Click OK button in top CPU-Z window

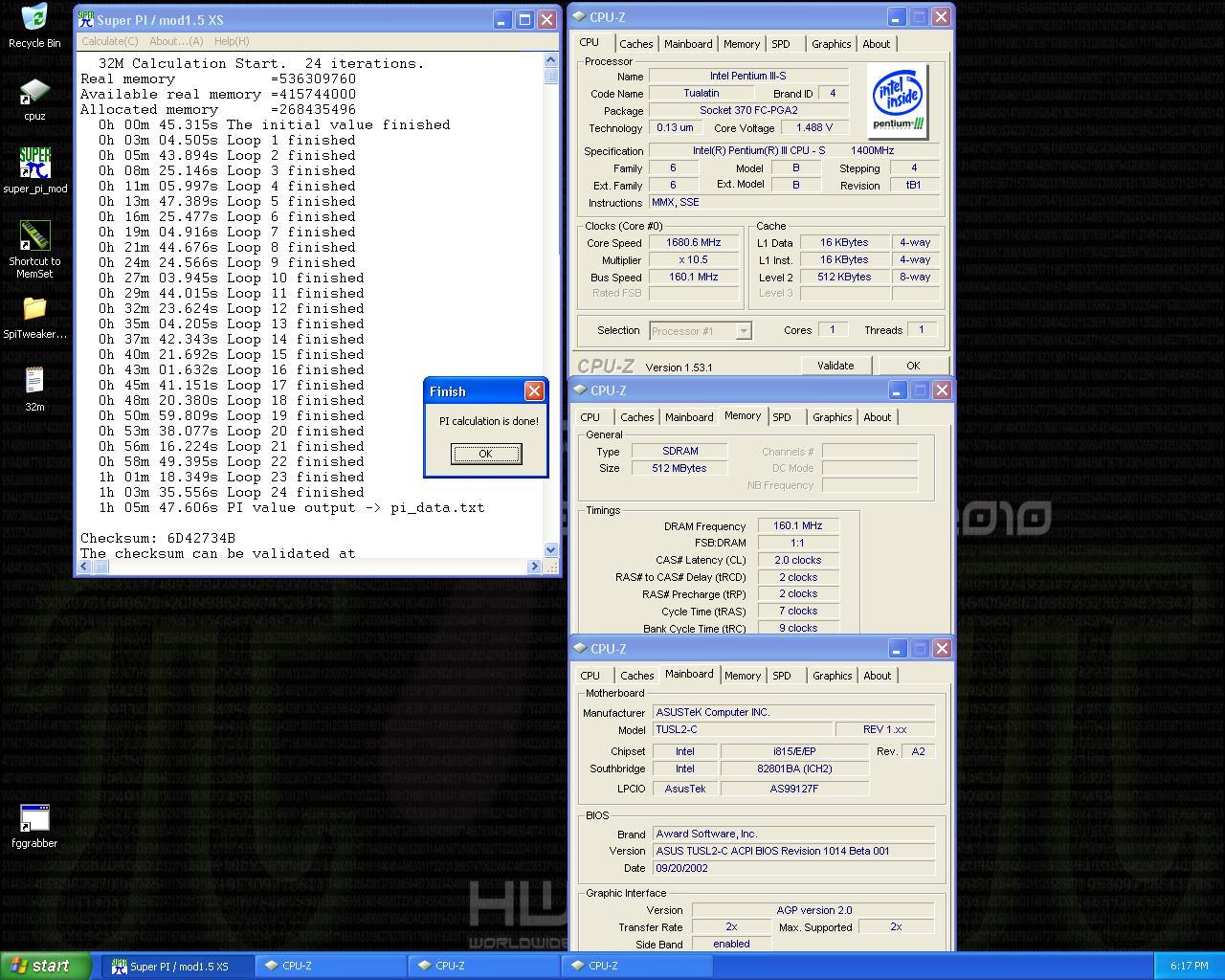913,366
